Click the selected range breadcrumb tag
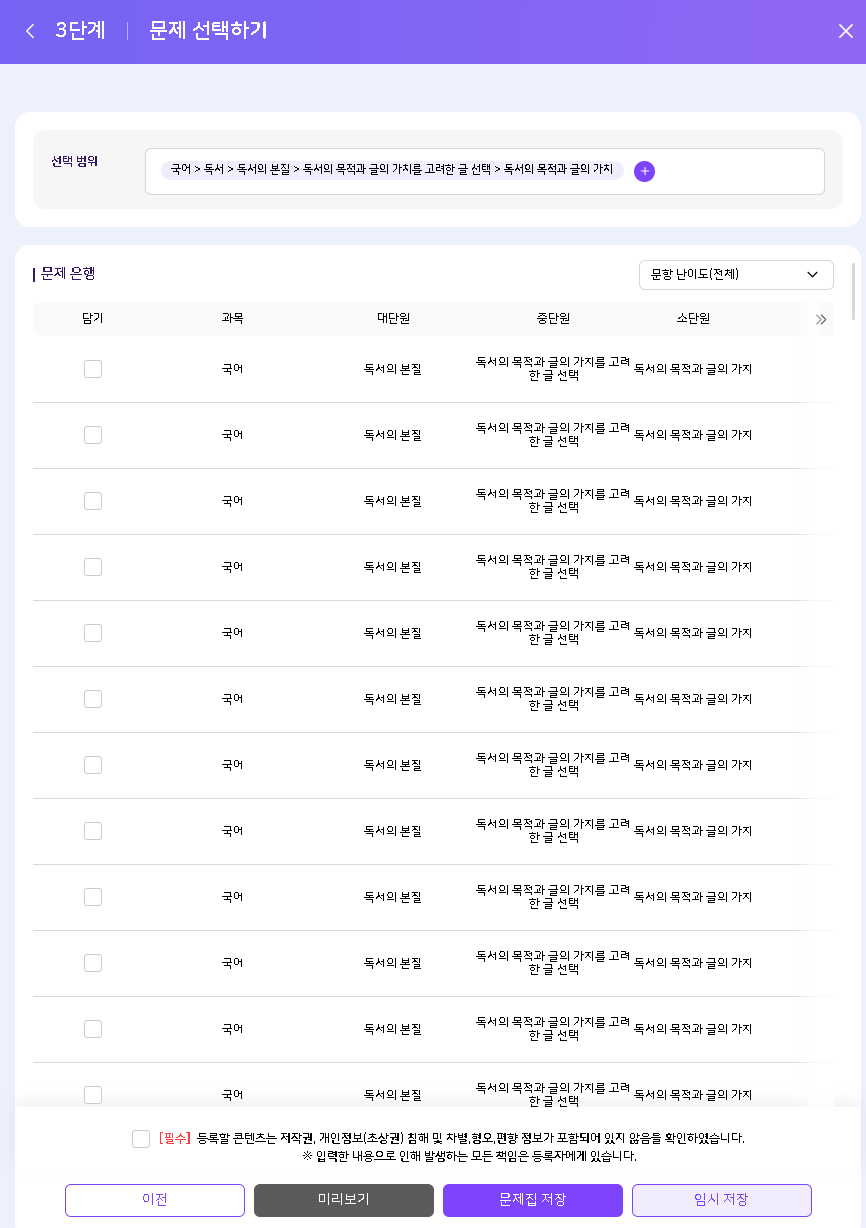Screen dimensions: 866x1228 point(392,170)
